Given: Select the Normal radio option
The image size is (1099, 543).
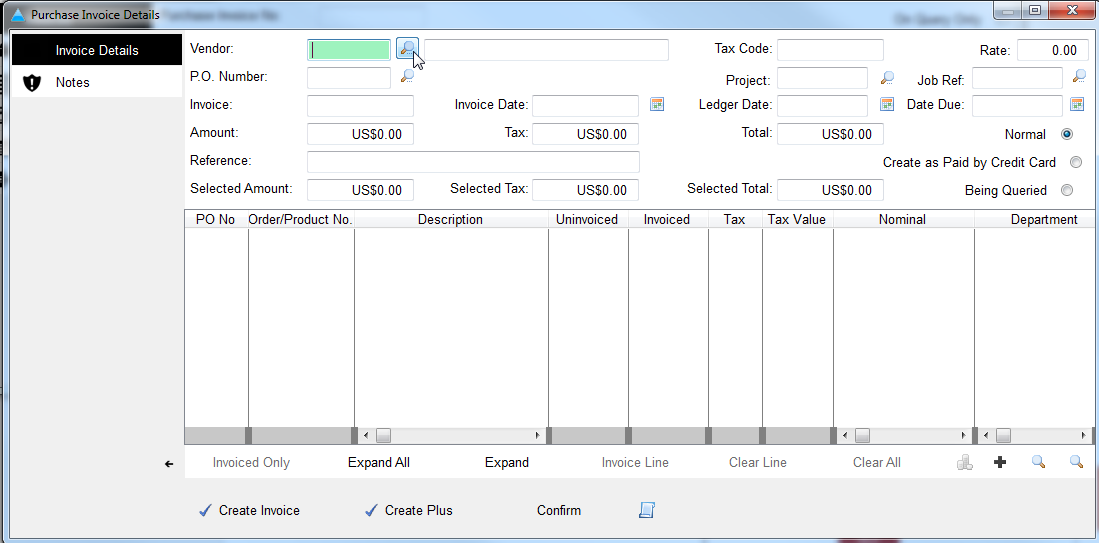Looking at the screenshot, I should [1067, 134].
